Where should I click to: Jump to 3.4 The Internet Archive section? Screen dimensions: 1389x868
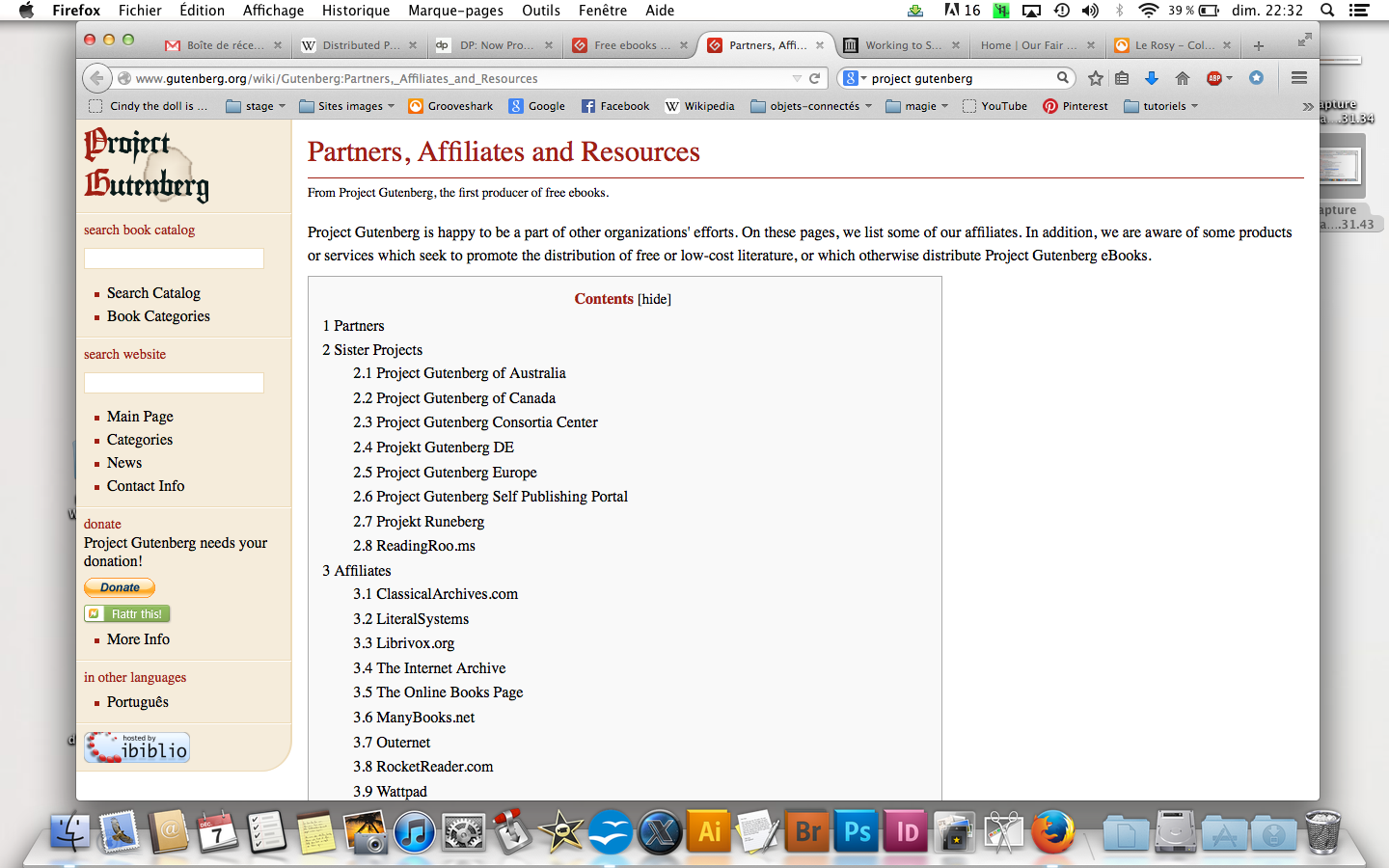(429, 668)
